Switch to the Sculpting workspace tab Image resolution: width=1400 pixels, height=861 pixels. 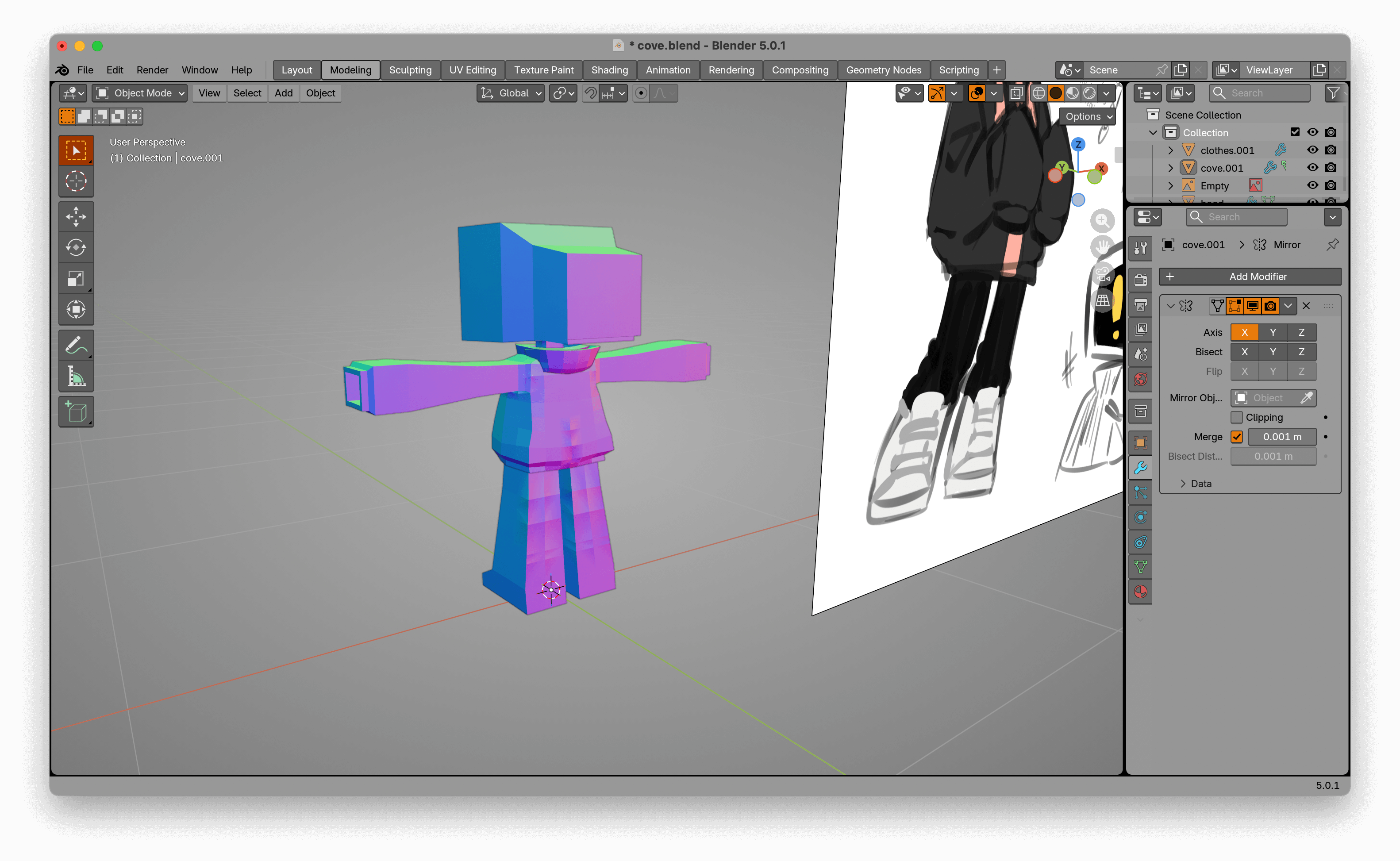[410, 70]
